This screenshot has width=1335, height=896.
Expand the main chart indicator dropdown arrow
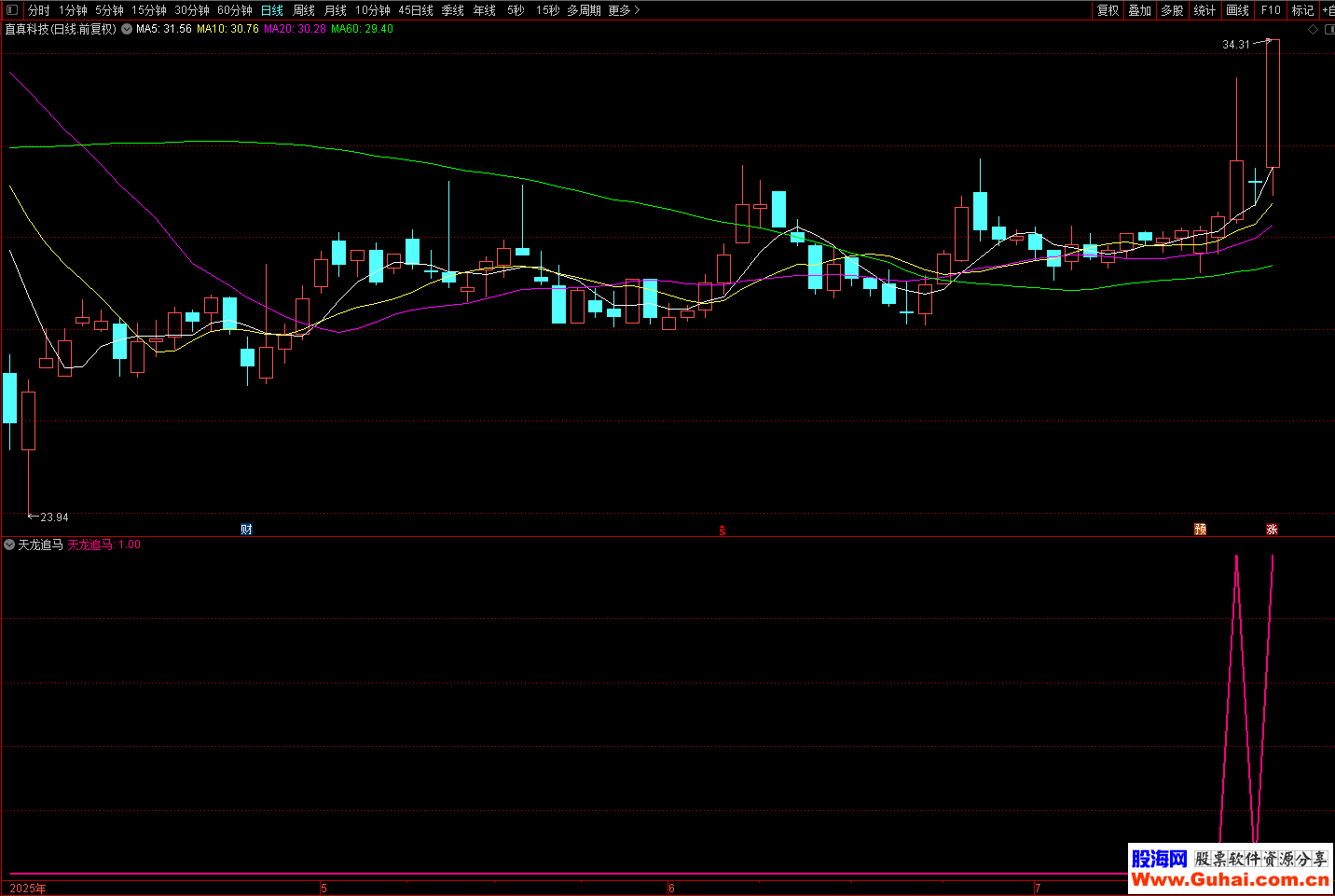coord(127,29)
